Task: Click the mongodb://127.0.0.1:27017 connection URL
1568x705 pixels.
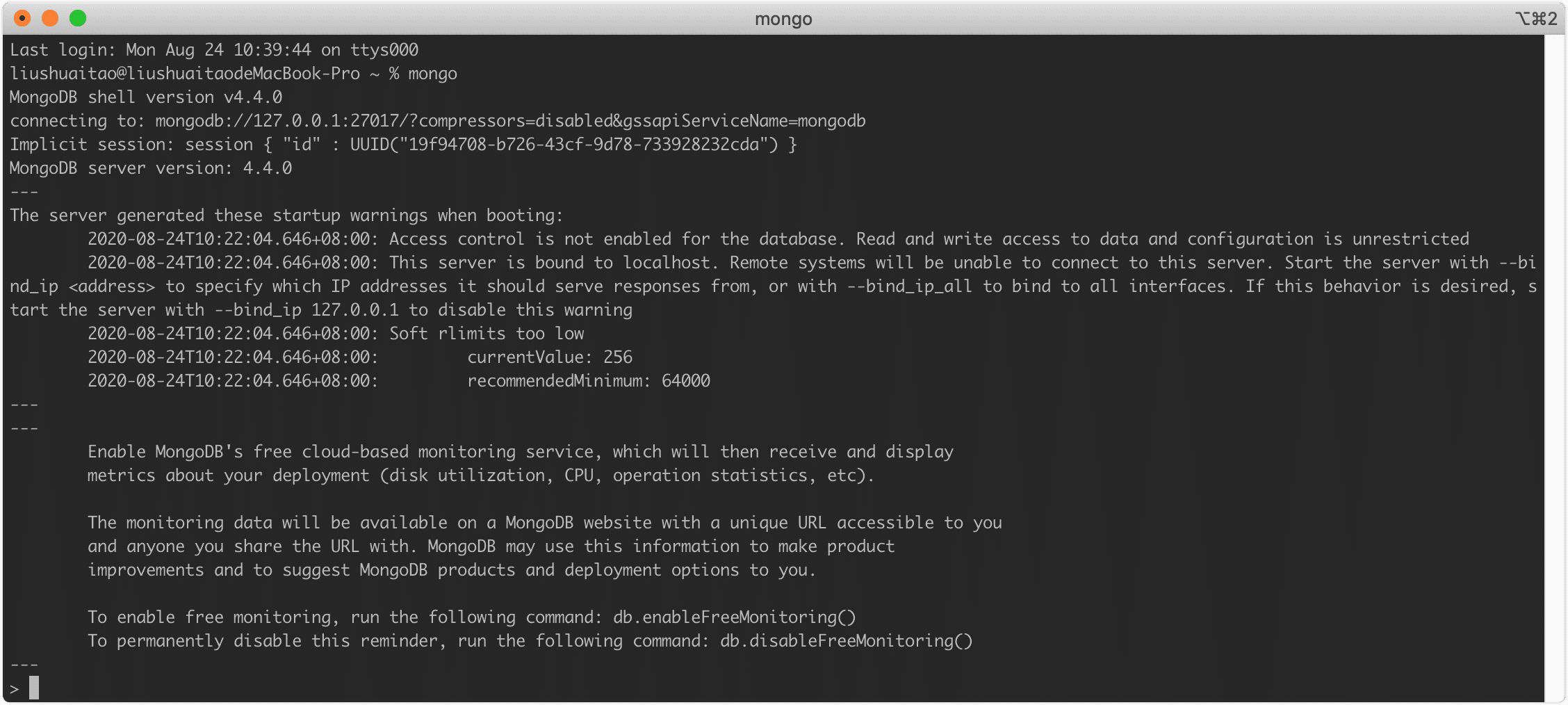Action: pyautogui.click(x=277, y=121)
